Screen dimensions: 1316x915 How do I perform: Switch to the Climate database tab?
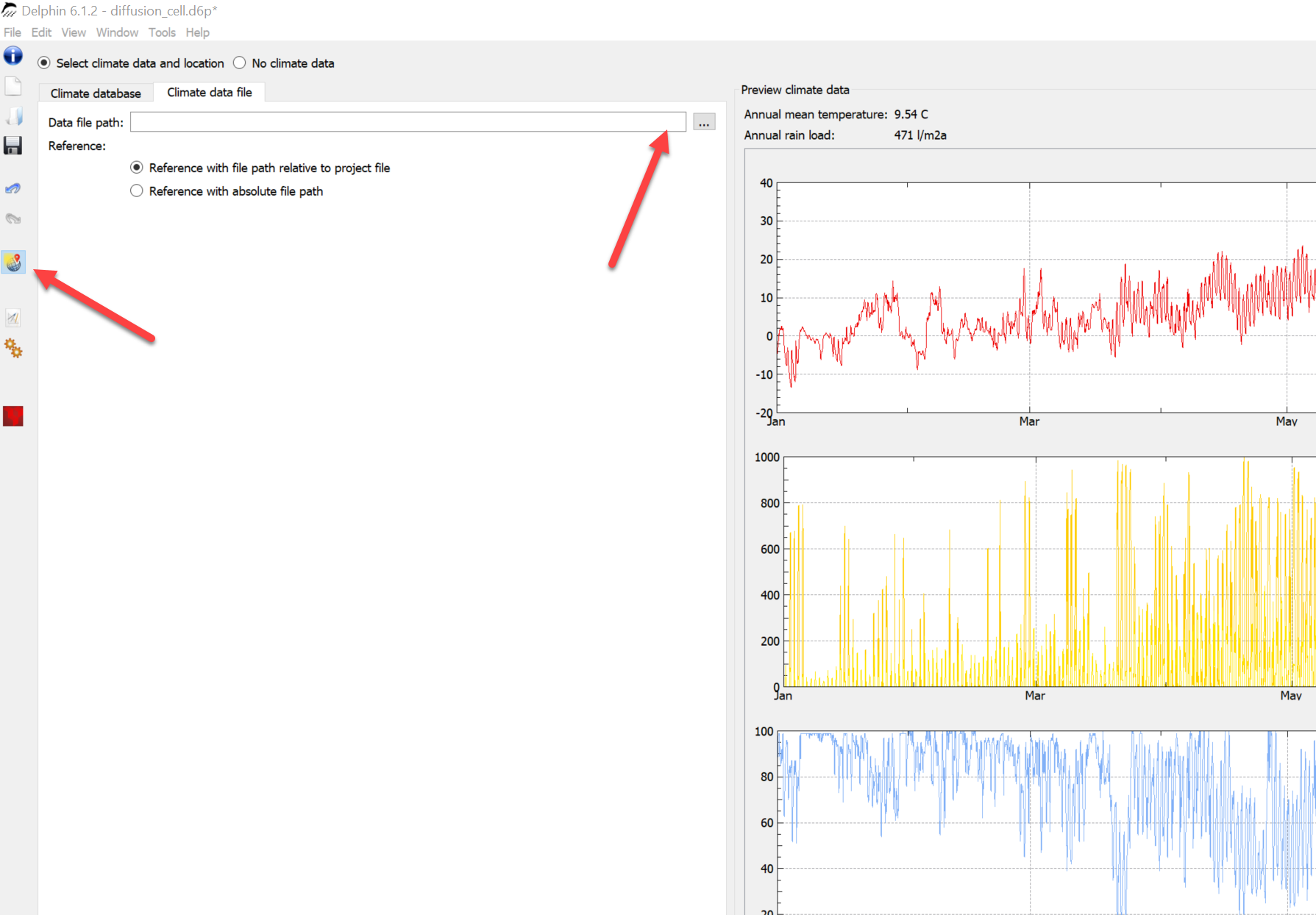click(96, 93)
